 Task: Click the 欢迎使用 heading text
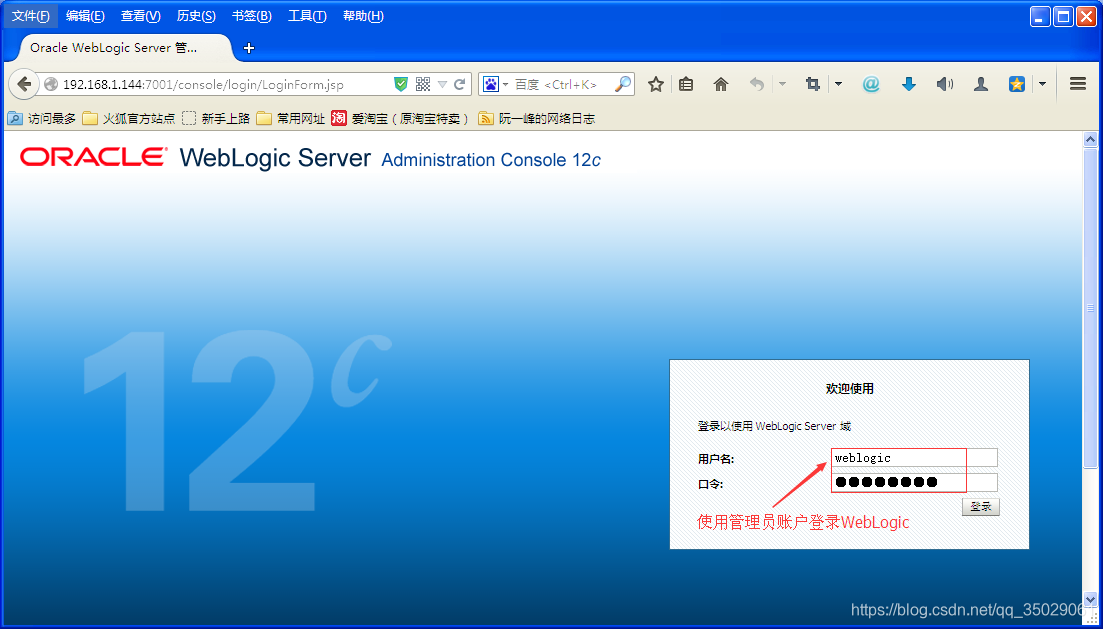coord(849,388)
